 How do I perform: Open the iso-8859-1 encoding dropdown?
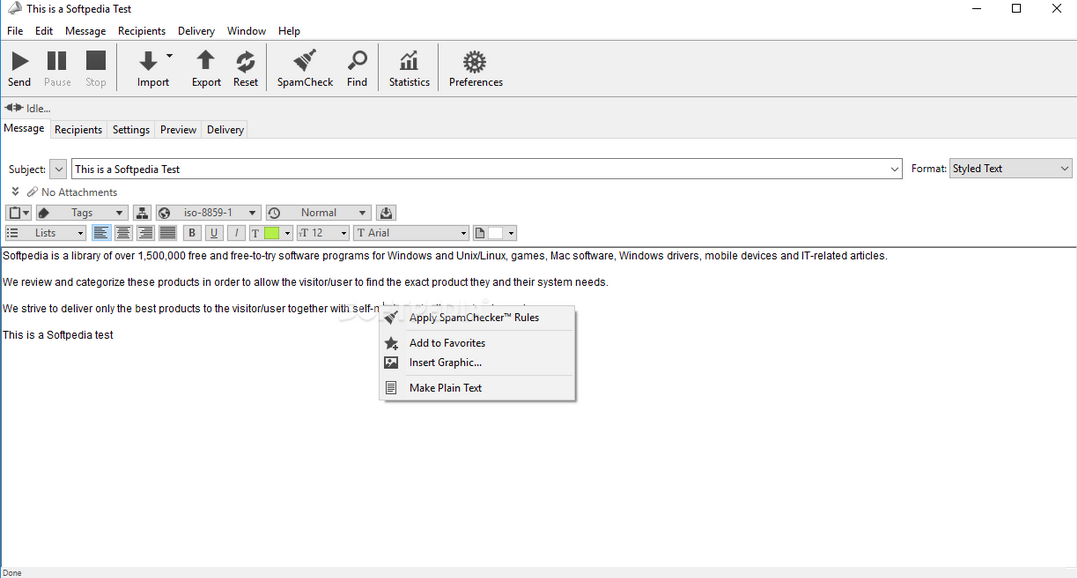coord(208,213)
